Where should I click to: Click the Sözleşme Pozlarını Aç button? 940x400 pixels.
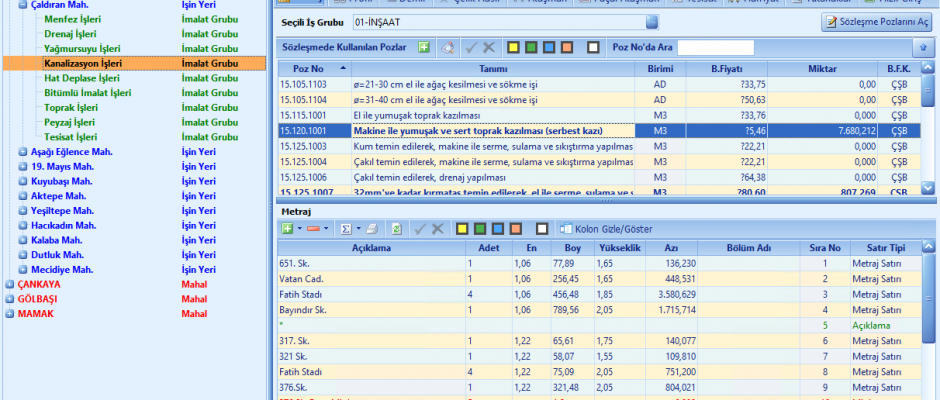pos(871,21)
